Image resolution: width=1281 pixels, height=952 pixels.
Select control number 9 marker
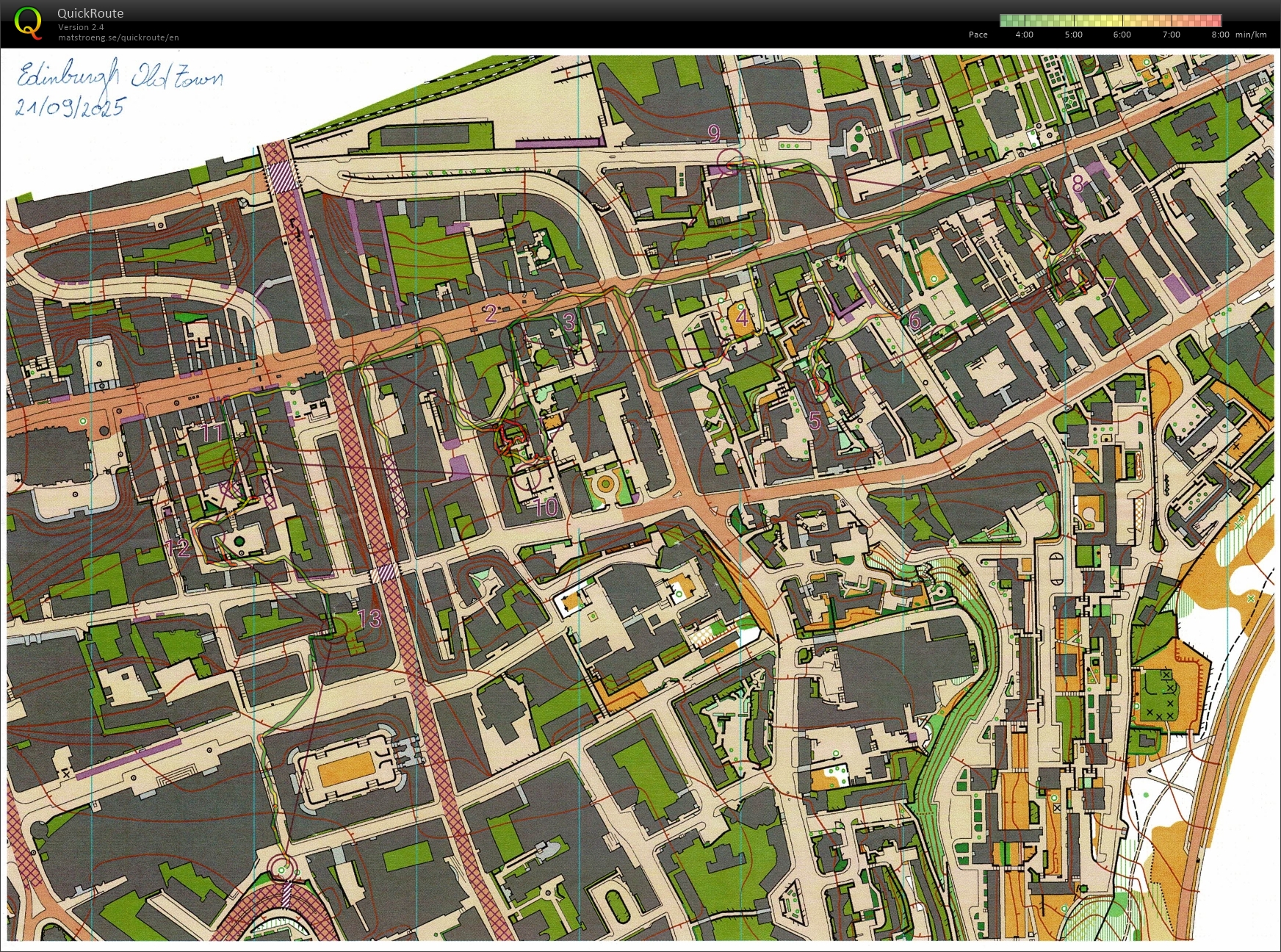(714, 133)
